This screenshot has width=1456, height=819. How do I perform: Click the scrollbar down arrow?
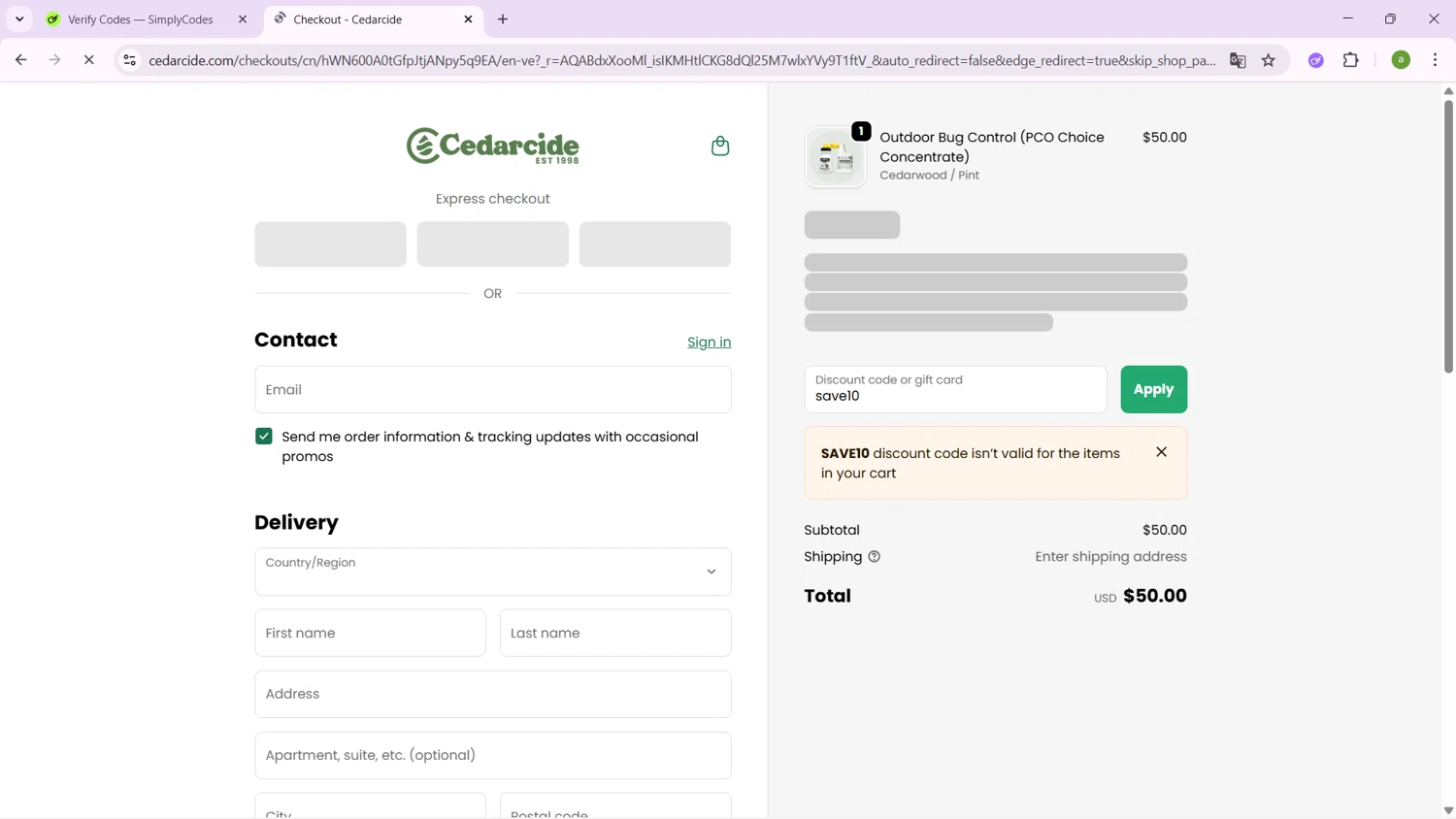click(1448, 810)
